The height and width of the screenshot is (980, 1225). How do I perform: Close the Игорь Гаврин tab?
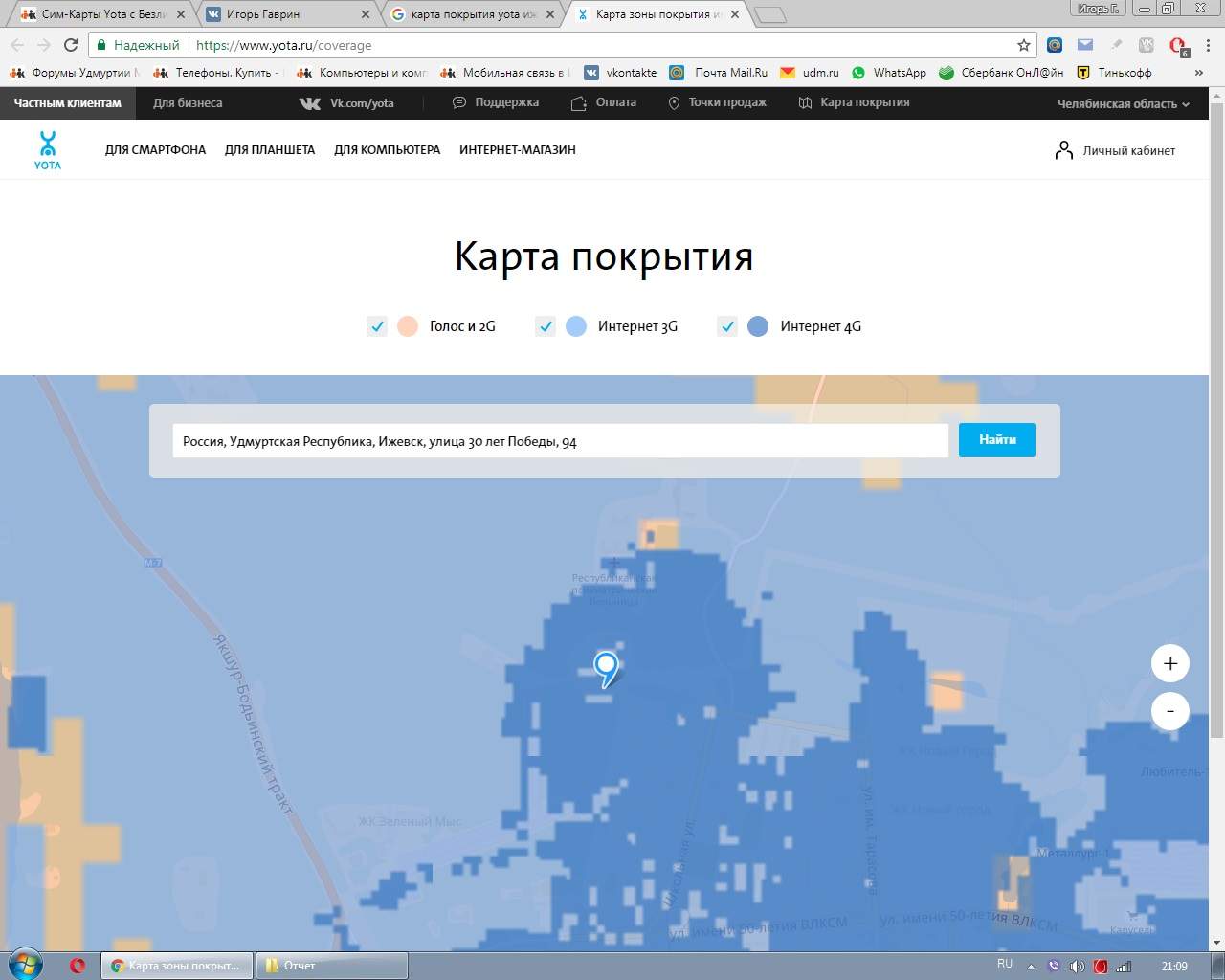365,14
